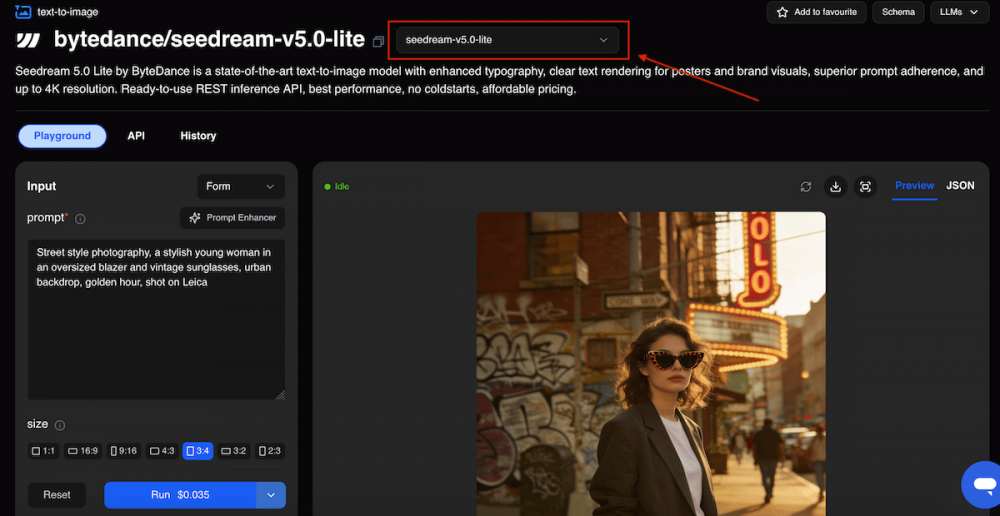Click the prompt info icon
Image resolution: width=1000 pixels, height=516 pixels.
(80, 219)
